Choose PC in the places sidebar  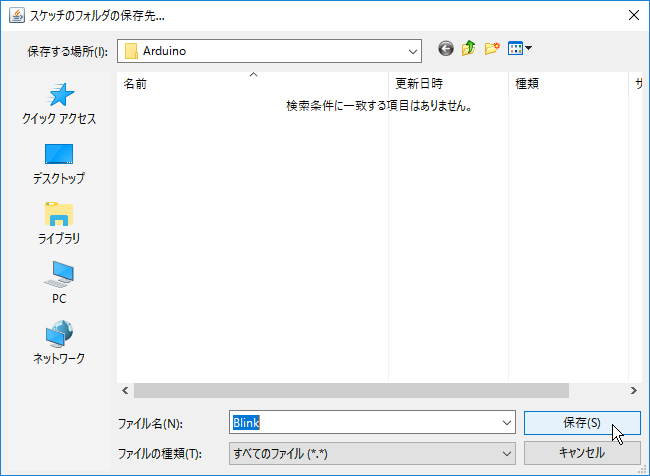click(x=59, y=284)
